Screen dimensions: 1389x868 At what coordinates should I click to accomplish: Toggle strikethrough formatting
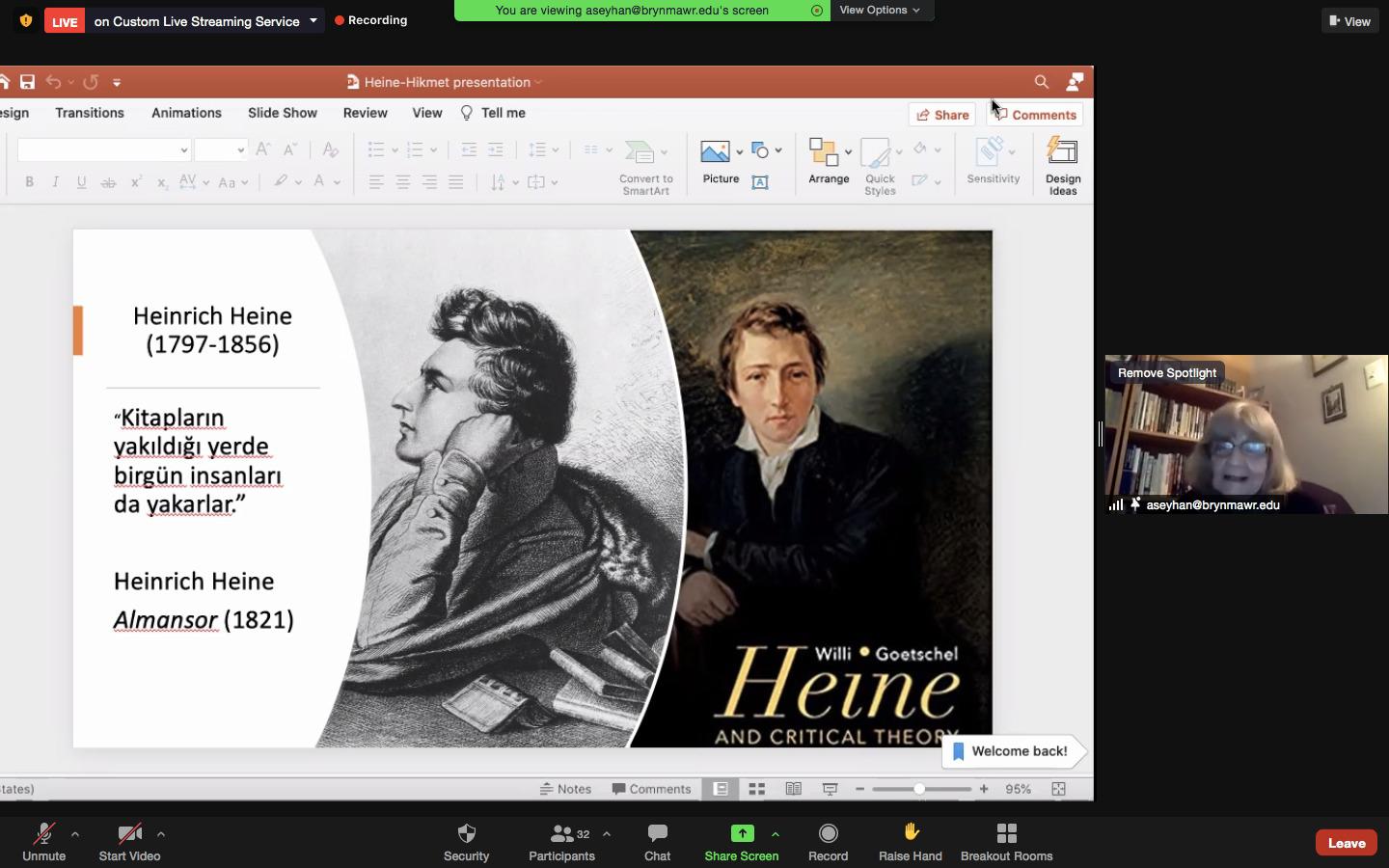pos(108,181)
